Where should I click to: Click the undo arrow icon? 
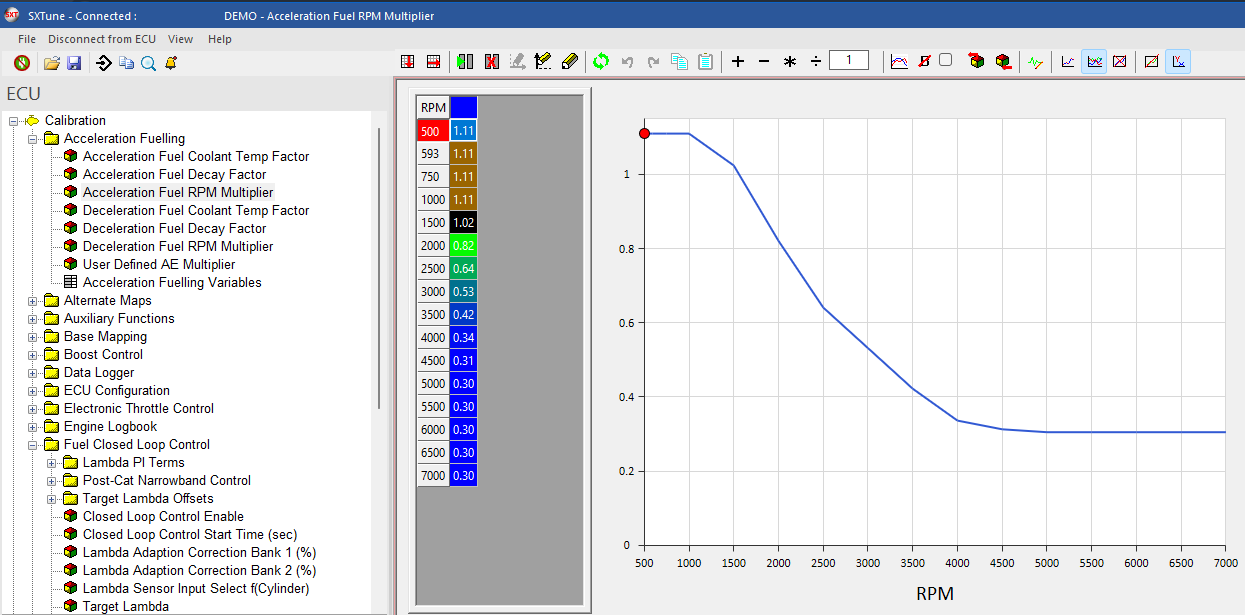click(627, 61)
